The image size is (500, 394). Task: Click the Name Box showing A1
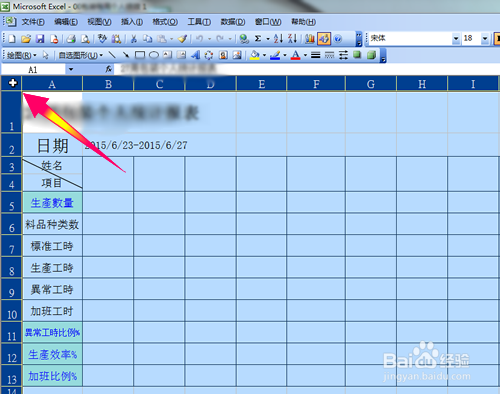33,69
